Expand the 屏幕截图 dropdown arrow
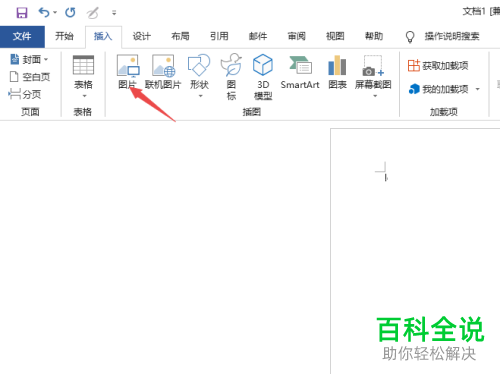 pos(375,96)
